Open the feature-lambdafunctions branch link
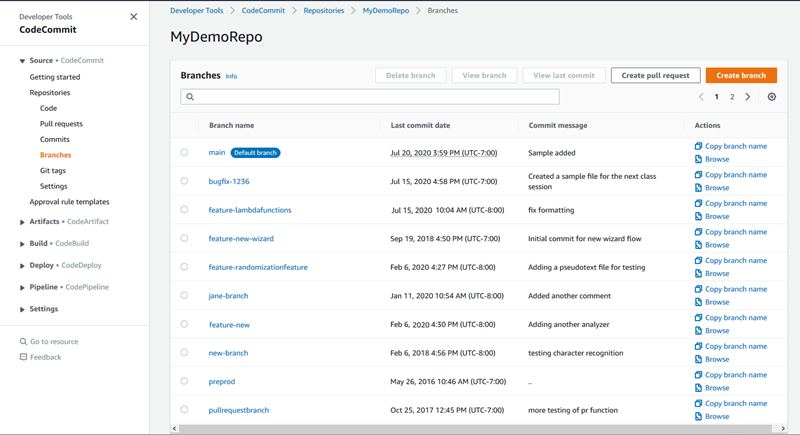 pyautogui.click(x=250, y=210)
